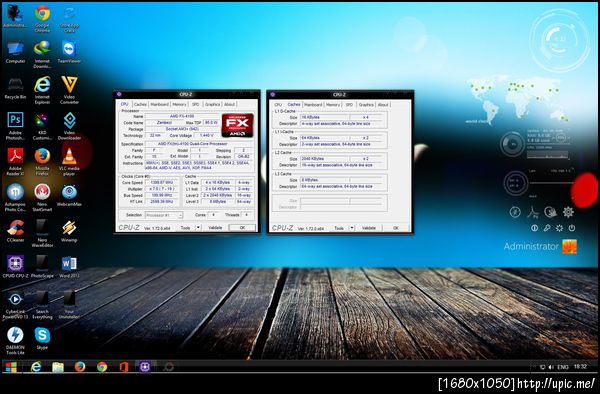This screenshot has width=600, height=394.
Task: Click Validate in the left CPU-Z window
Action: point(215,228)
